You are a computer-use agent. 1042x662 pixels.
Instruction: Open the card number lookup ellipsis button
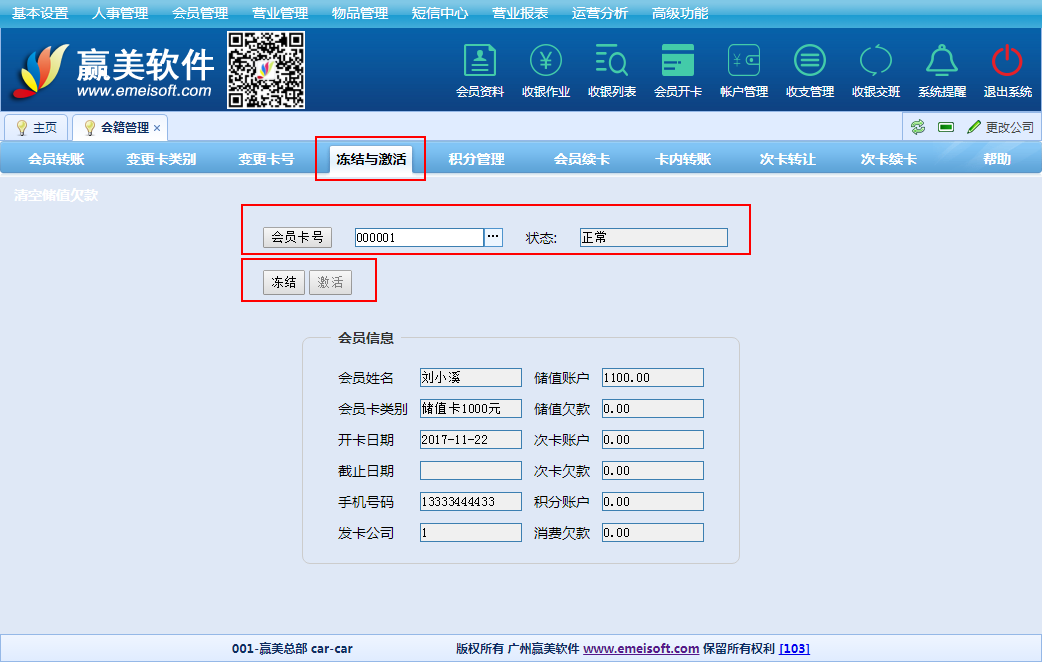(x=493, y=237)
